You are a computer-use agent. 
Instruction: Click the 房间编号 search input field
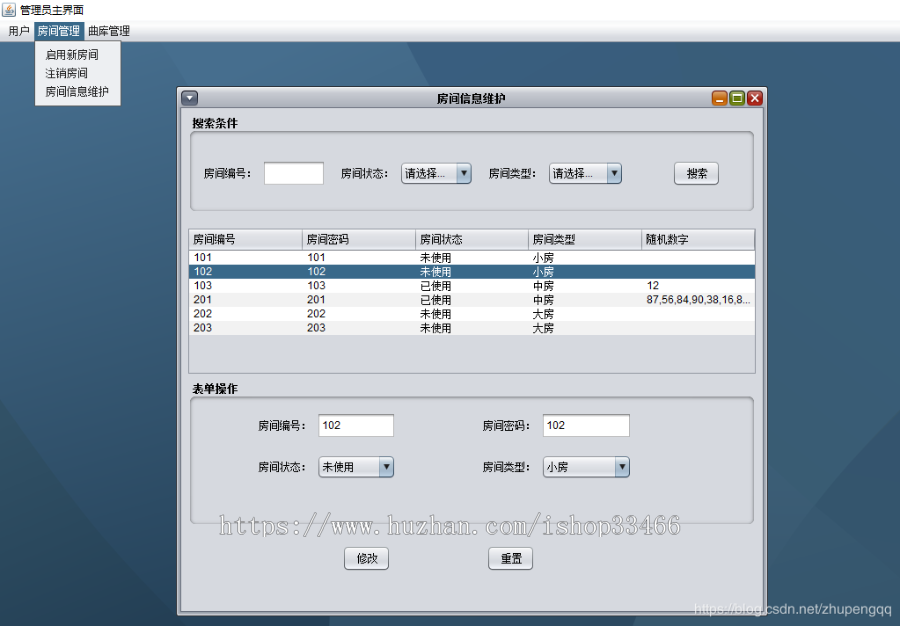(293, 173)
